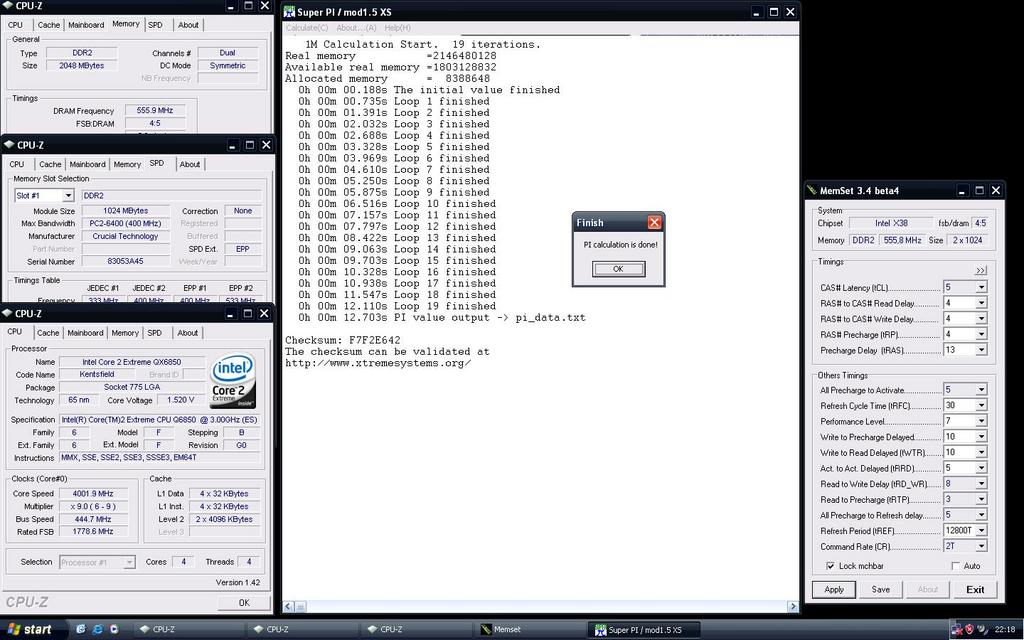Click the xtremesystems.org URL text in Super PI
The image size is (1024, 640).
pos(377,363)
